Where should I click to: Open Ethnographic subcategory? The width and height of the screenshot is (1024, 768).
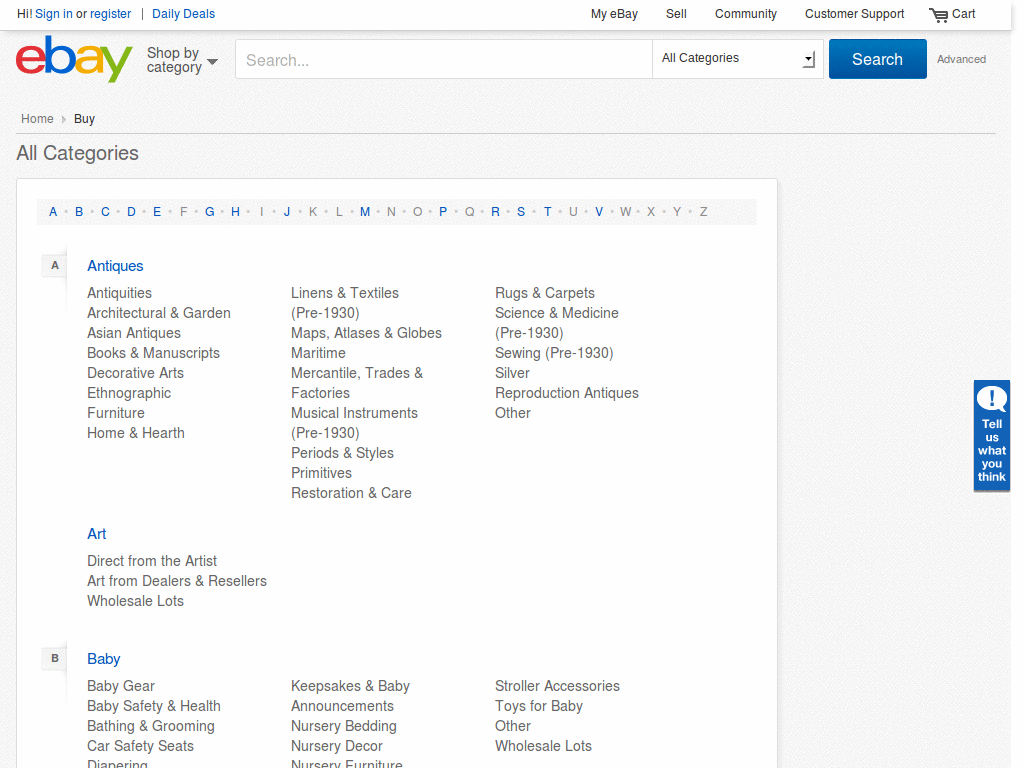coord(129,393)
